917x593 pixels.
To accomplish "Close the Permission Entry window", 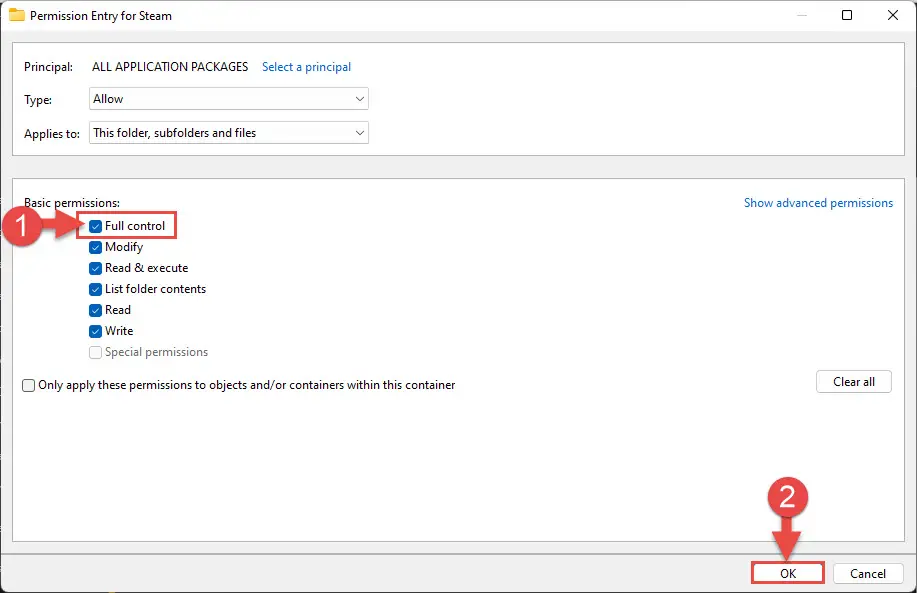I will coord(892,15).
